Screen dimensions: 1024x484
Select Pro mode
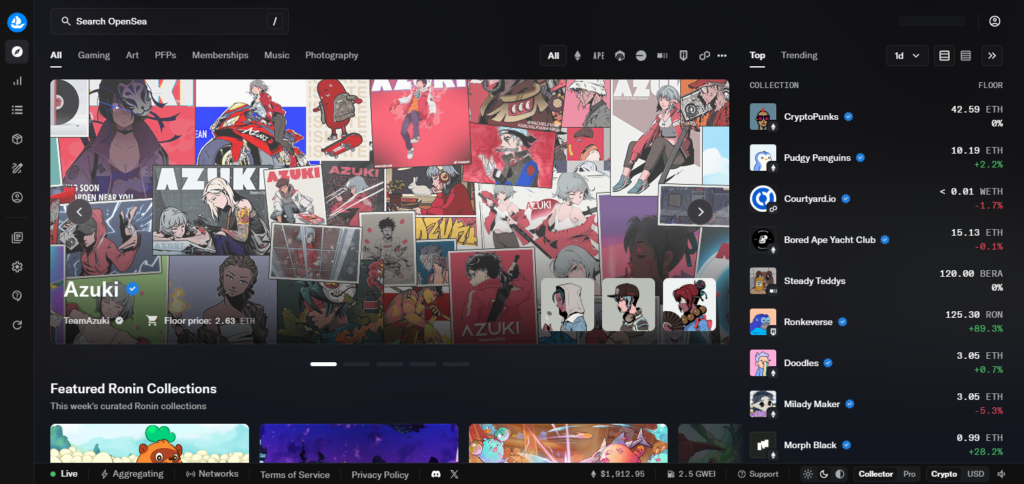(909, 474)
